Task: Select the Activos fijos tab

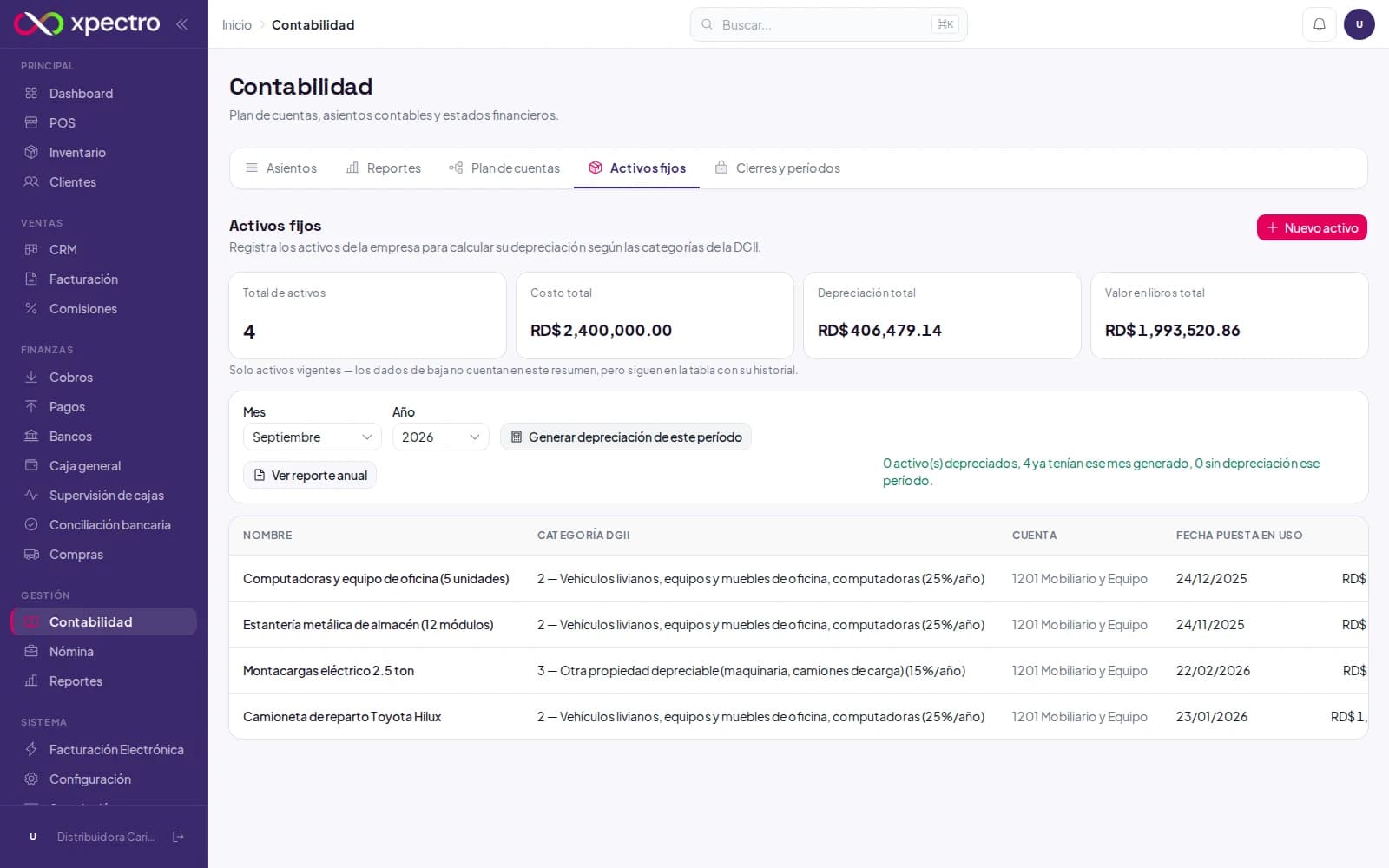Action: tap(637, 168)
